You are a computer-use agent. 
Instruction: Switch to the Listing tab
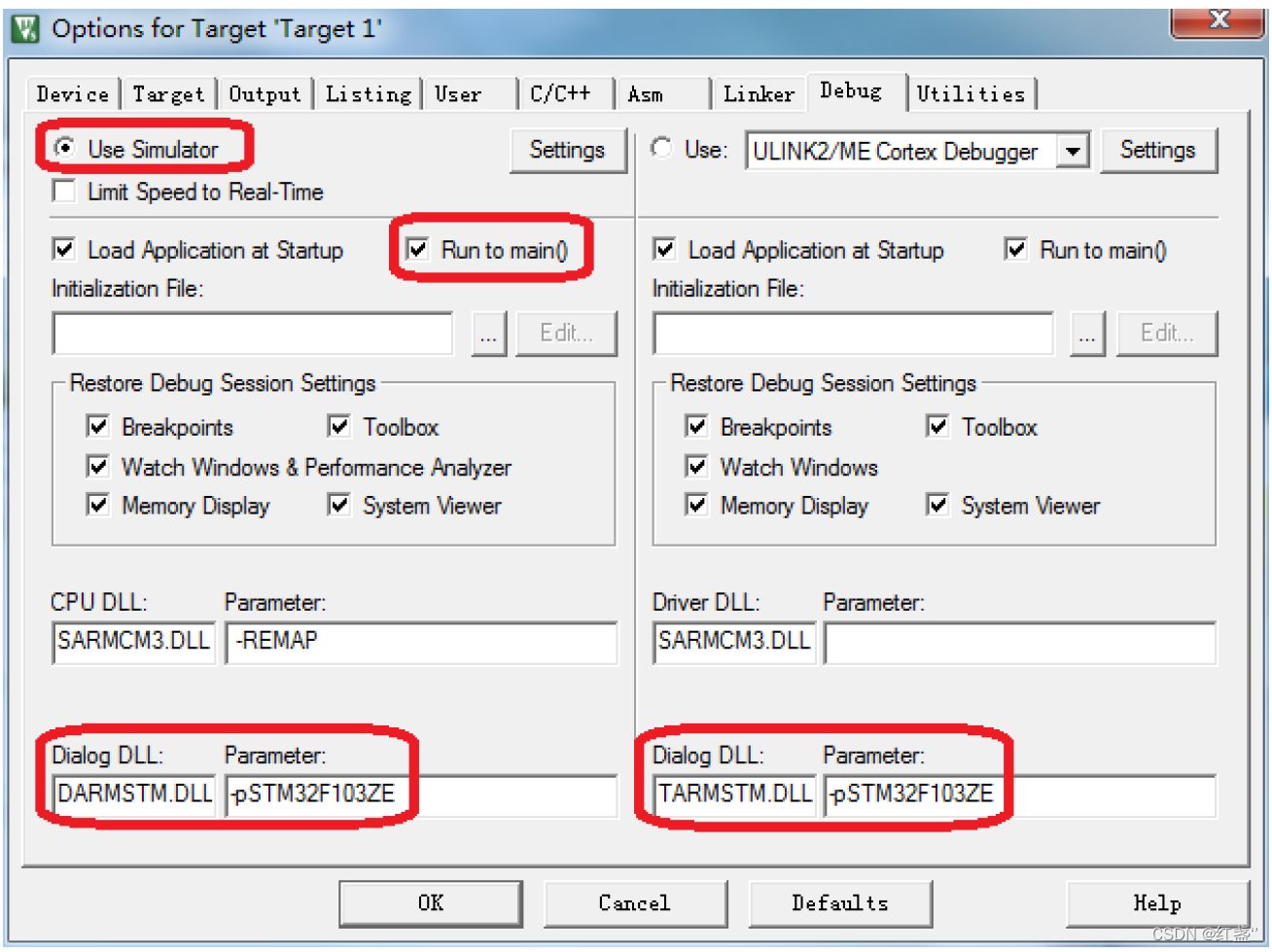click(369, 94)
